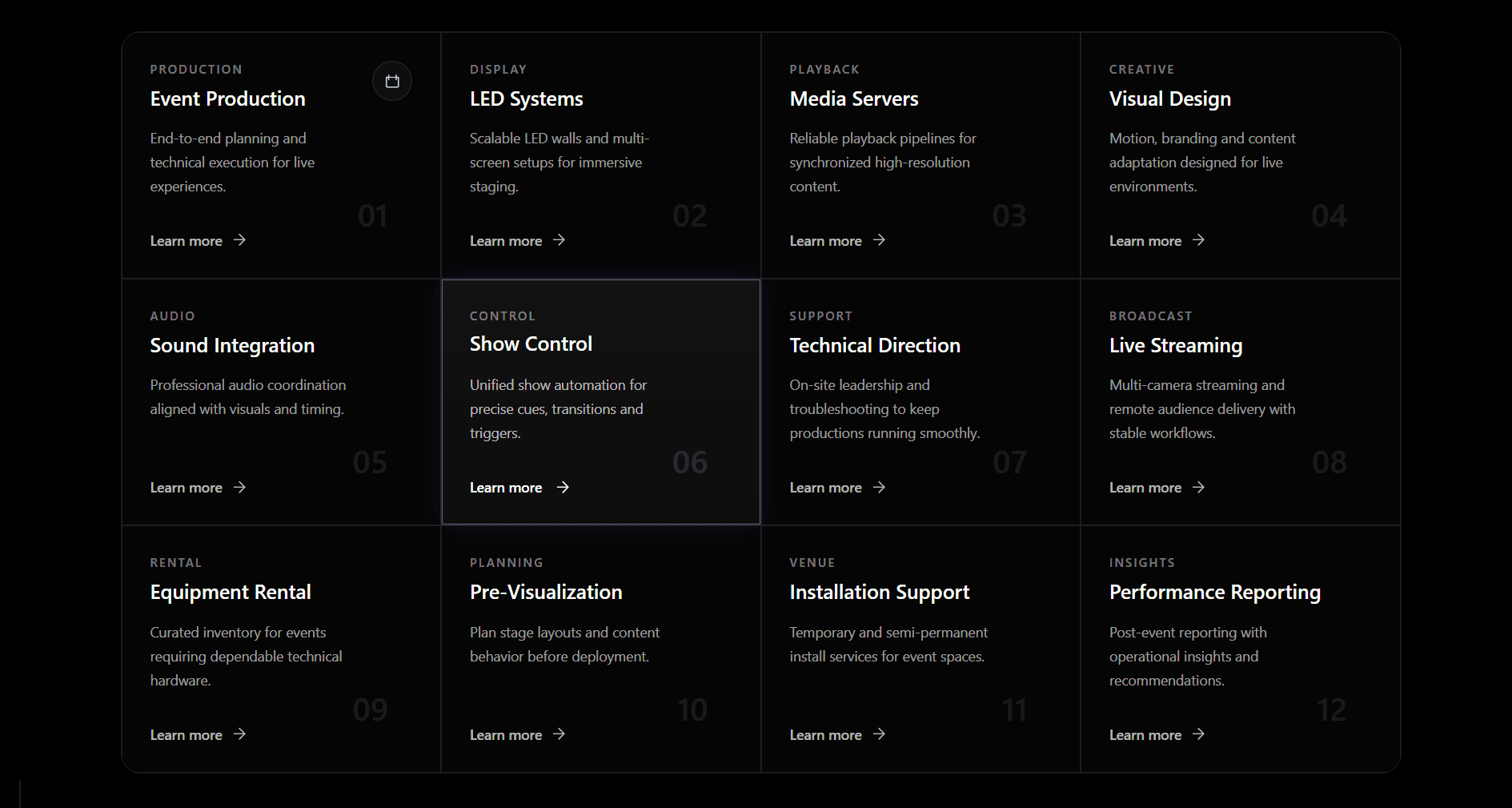The image size is (1512, 808).
Task: Click the Pre-Visualization heading
Action: point(546,592)
